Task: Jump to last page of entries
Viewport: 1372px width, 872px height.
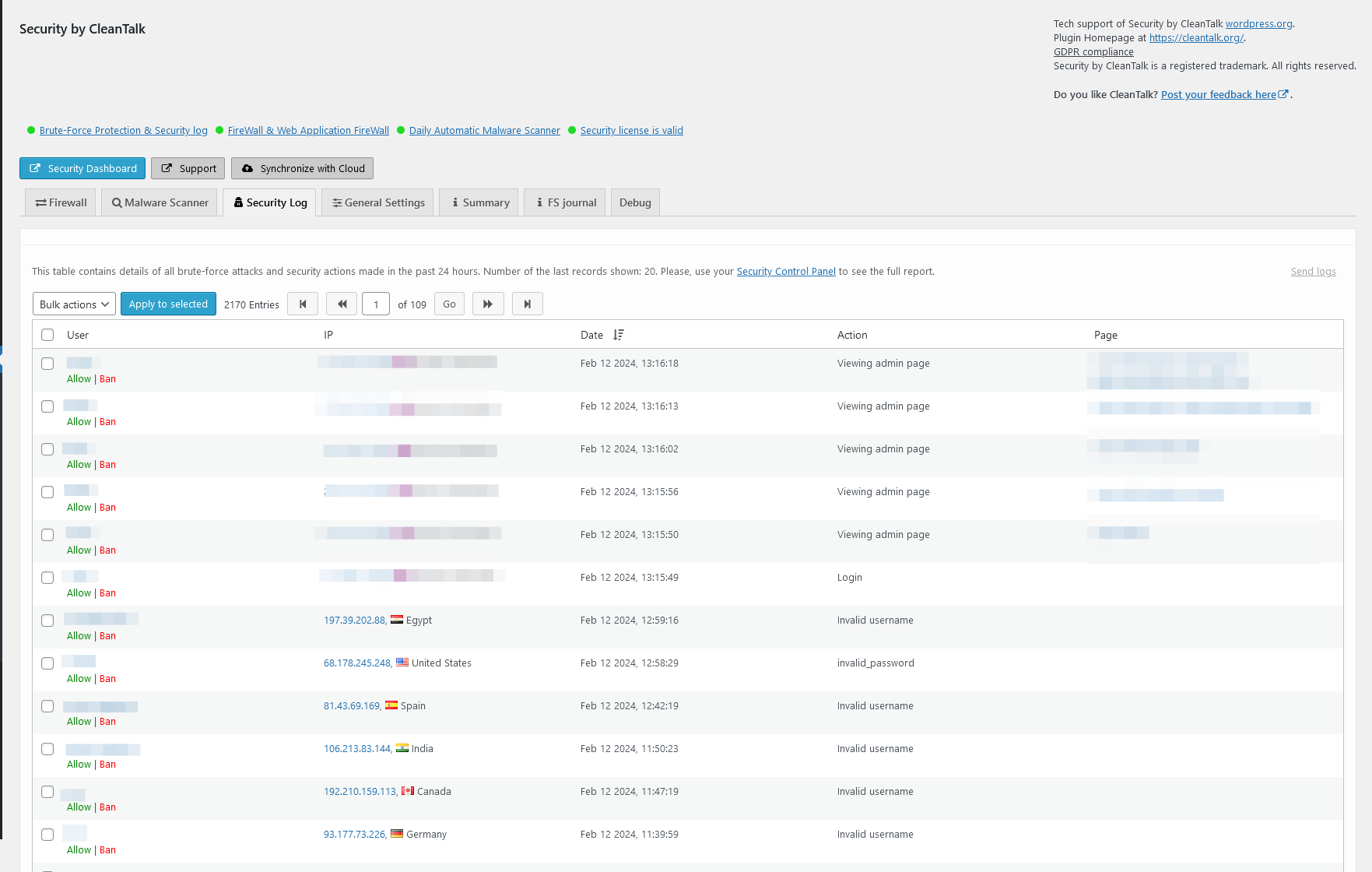Action: point(528,304)
